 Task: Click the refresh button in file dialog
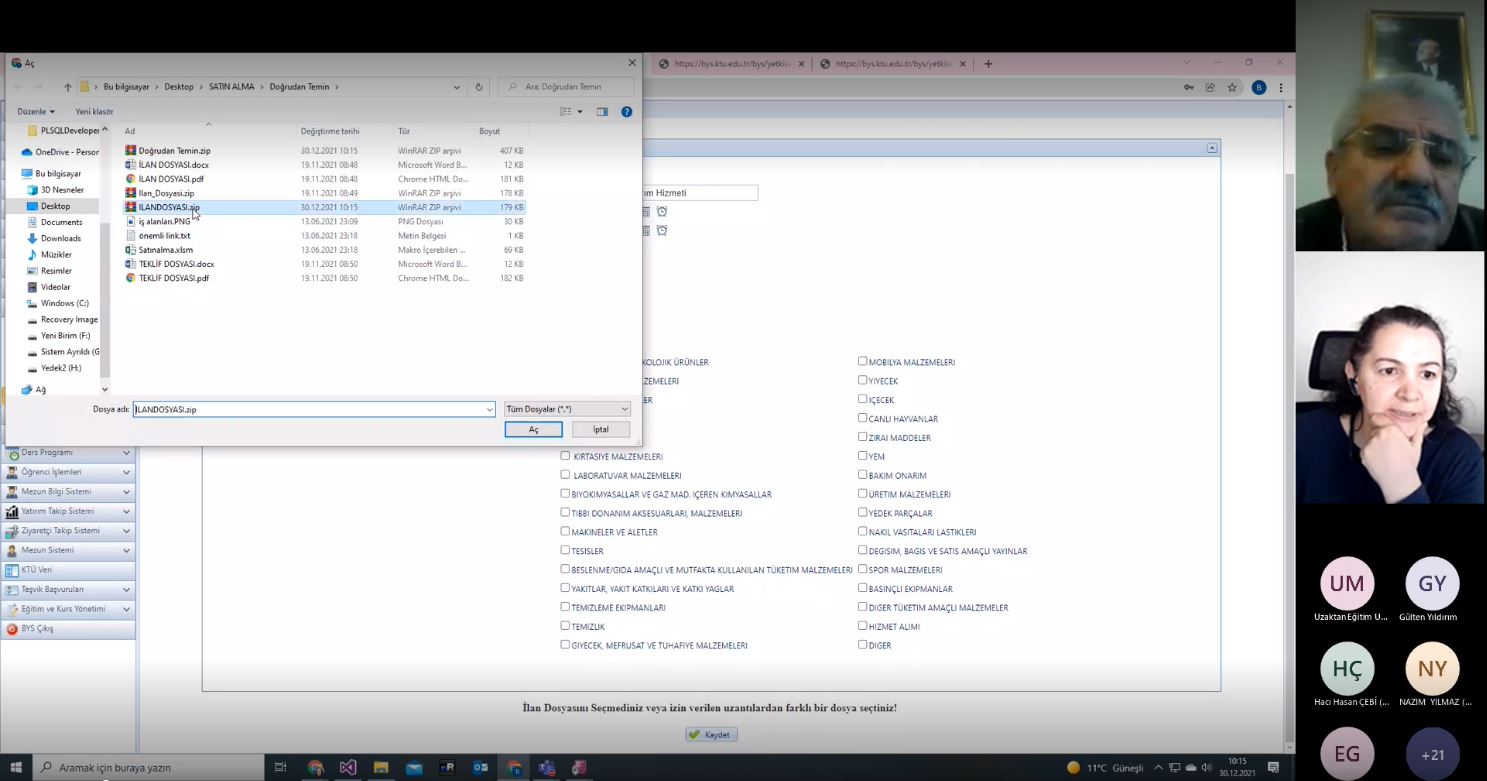(x=480, y=87)
